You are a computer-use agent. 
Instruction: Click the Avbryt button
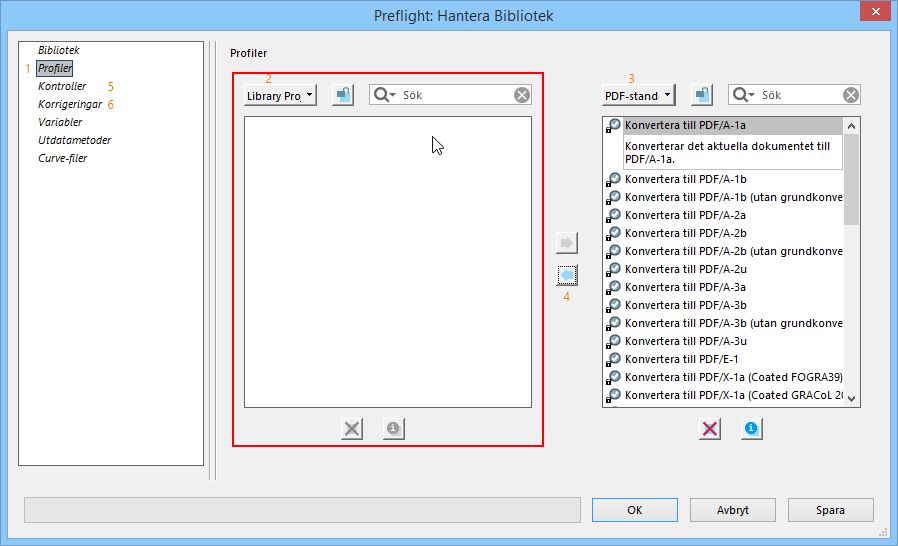[732, 510]
